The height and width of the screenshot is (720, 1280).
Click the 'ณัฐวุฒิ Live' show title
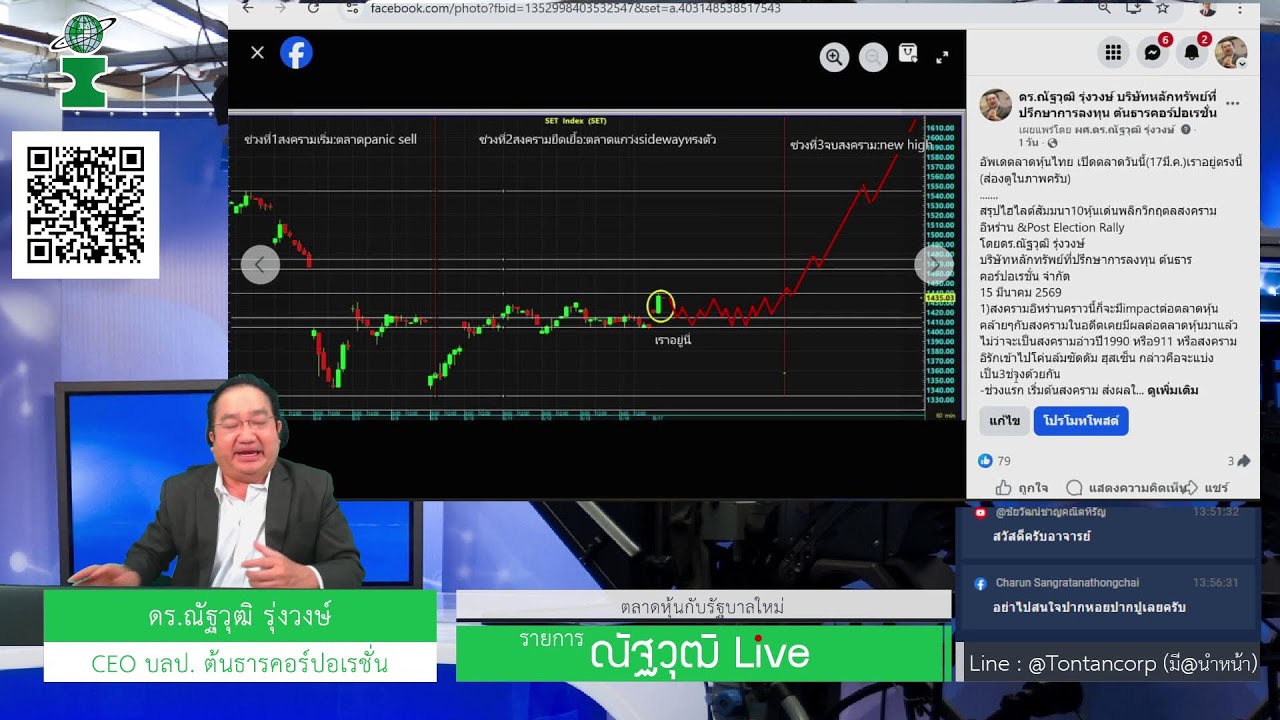click(x=700, y=654)
